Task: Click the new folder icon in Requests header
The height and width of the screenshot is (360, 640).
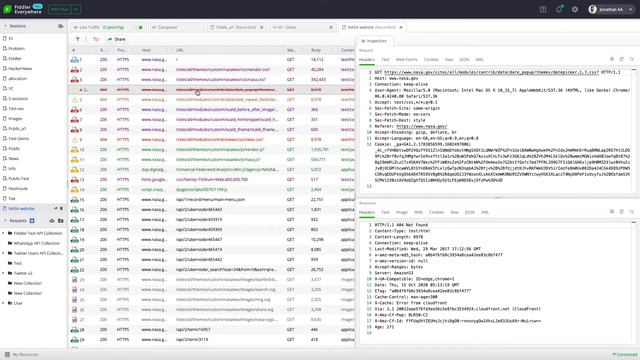Action: pyautogui.click(x=60, y=221)
